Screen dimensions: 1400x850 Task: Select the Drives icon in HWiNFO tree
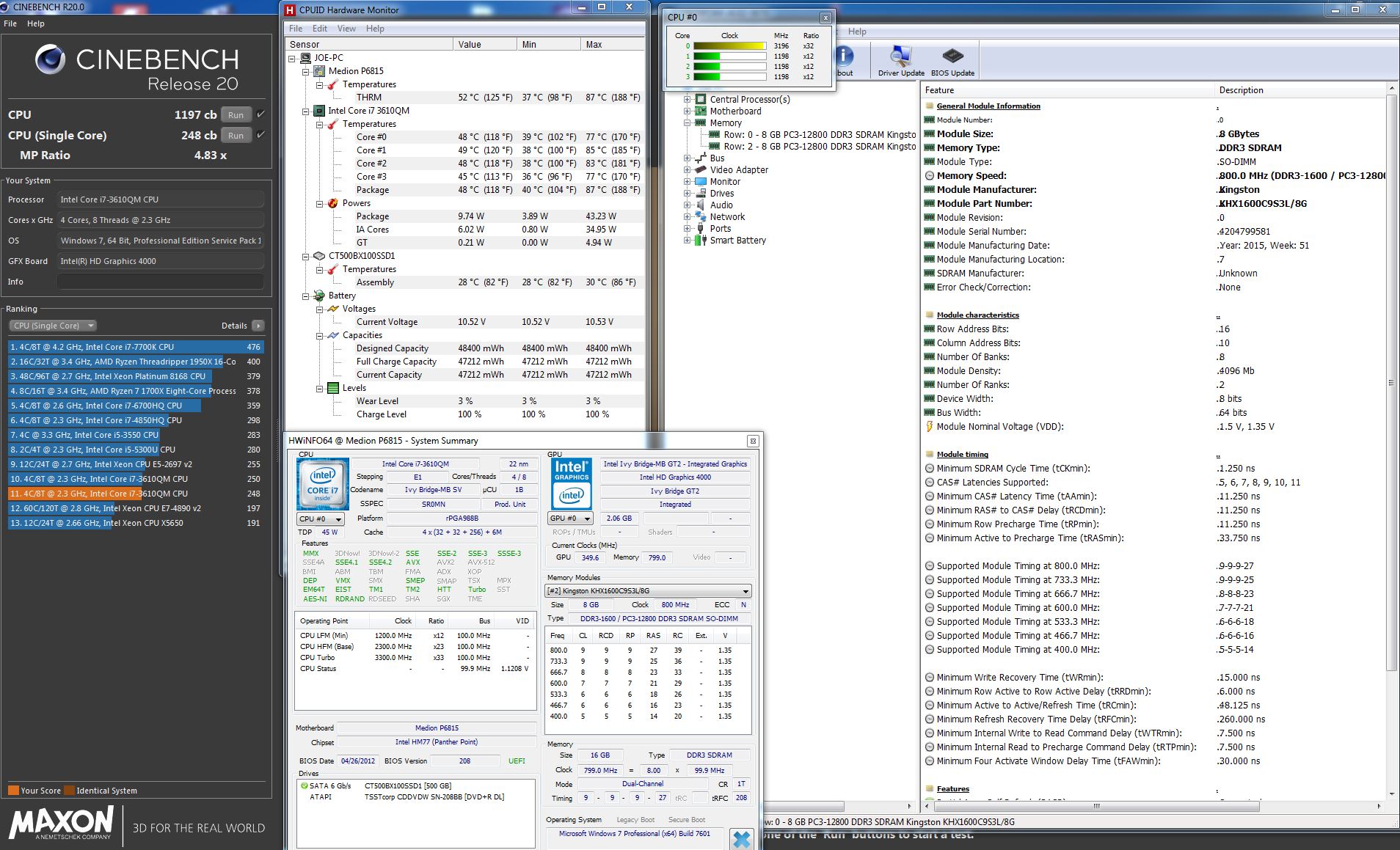(x=701, y=193)
